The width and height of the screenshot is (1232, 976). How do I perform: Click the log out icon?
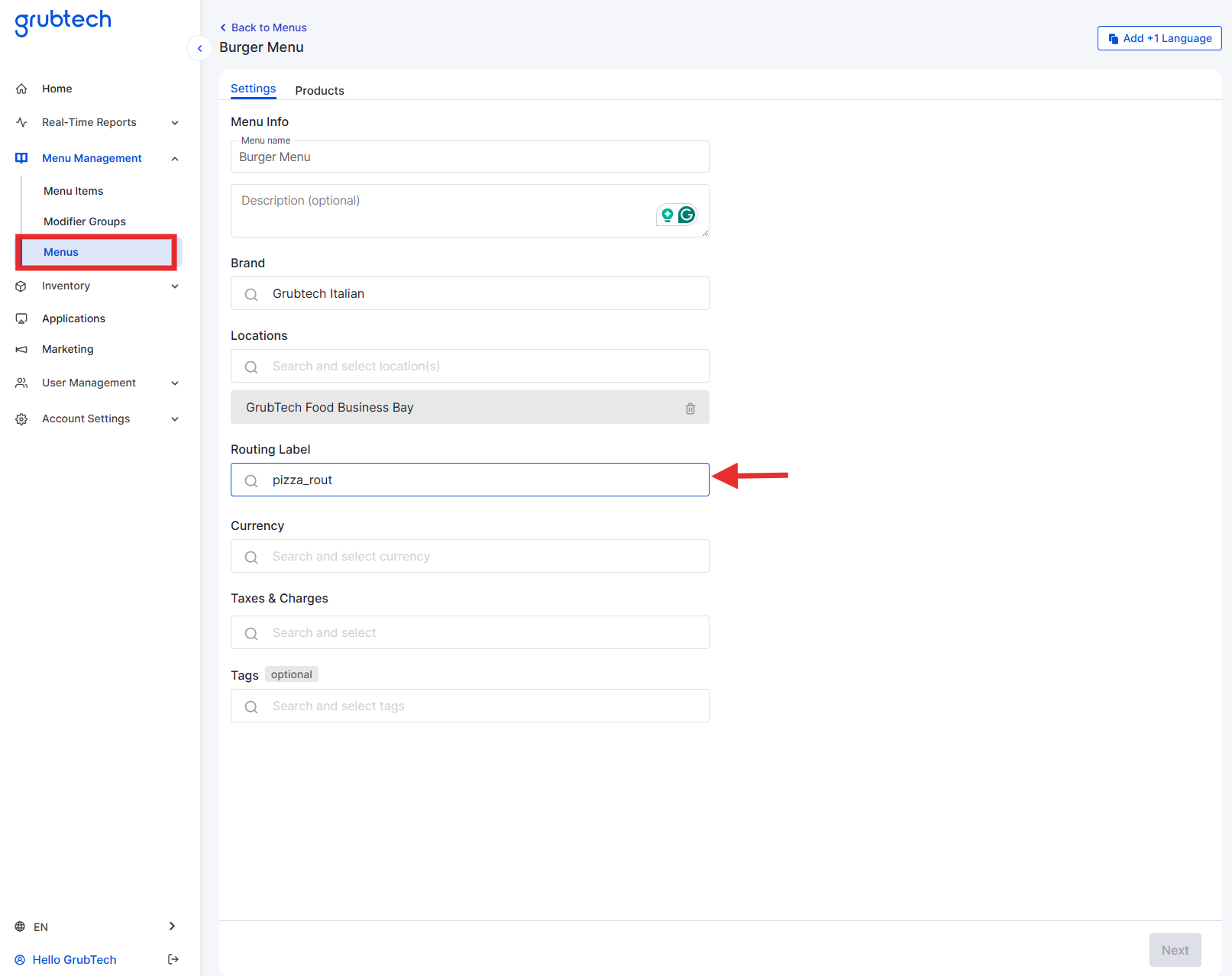click(x=173, y=959)
